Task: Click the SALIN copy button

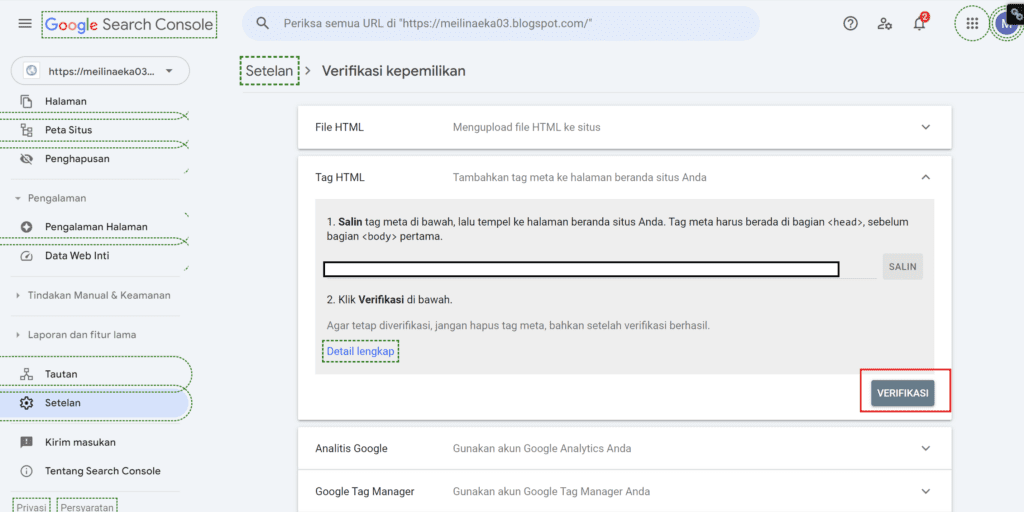Action: pos(903,266)
